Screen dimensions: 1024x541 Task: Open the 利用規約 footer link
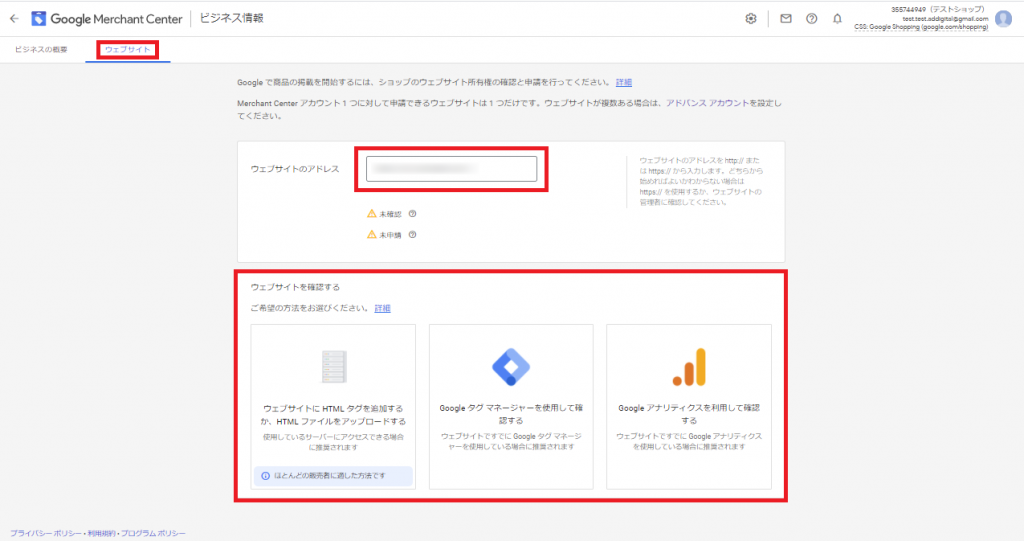click(x=102, y=534)
